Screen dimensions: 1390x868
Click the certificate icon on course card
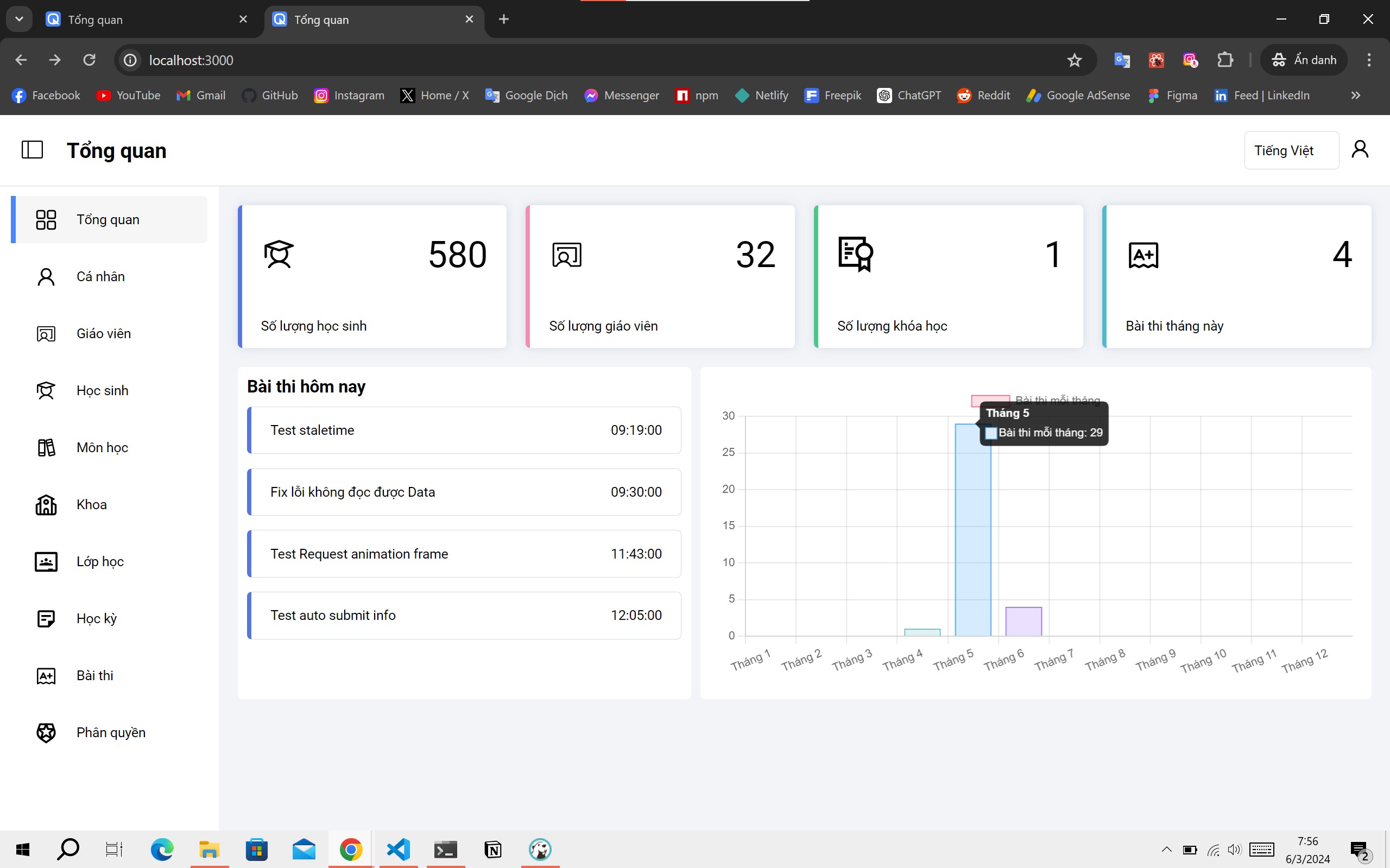click(x=856, y=254)
